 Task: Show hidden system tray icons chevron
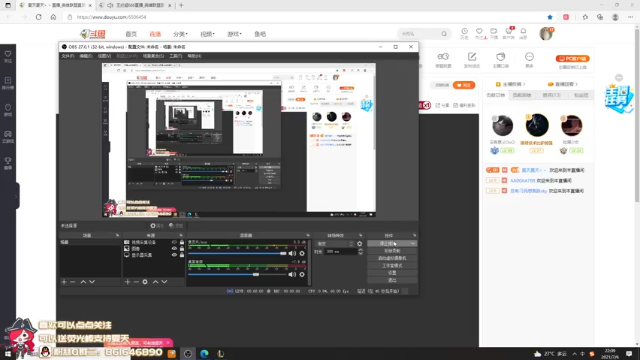pyautogui.click(x=574, y=354)
